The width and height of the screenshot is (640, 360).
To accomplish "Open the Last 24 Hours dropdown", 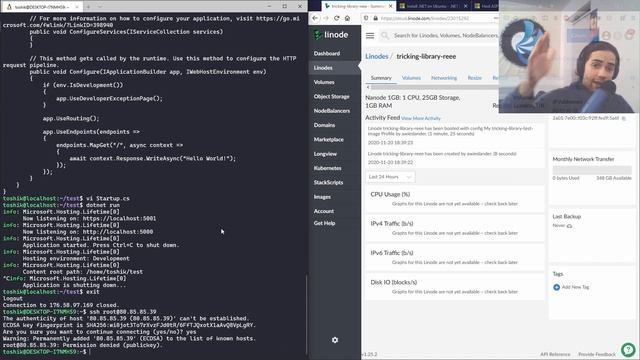I will pyautogui.click(x=390, y=177).
